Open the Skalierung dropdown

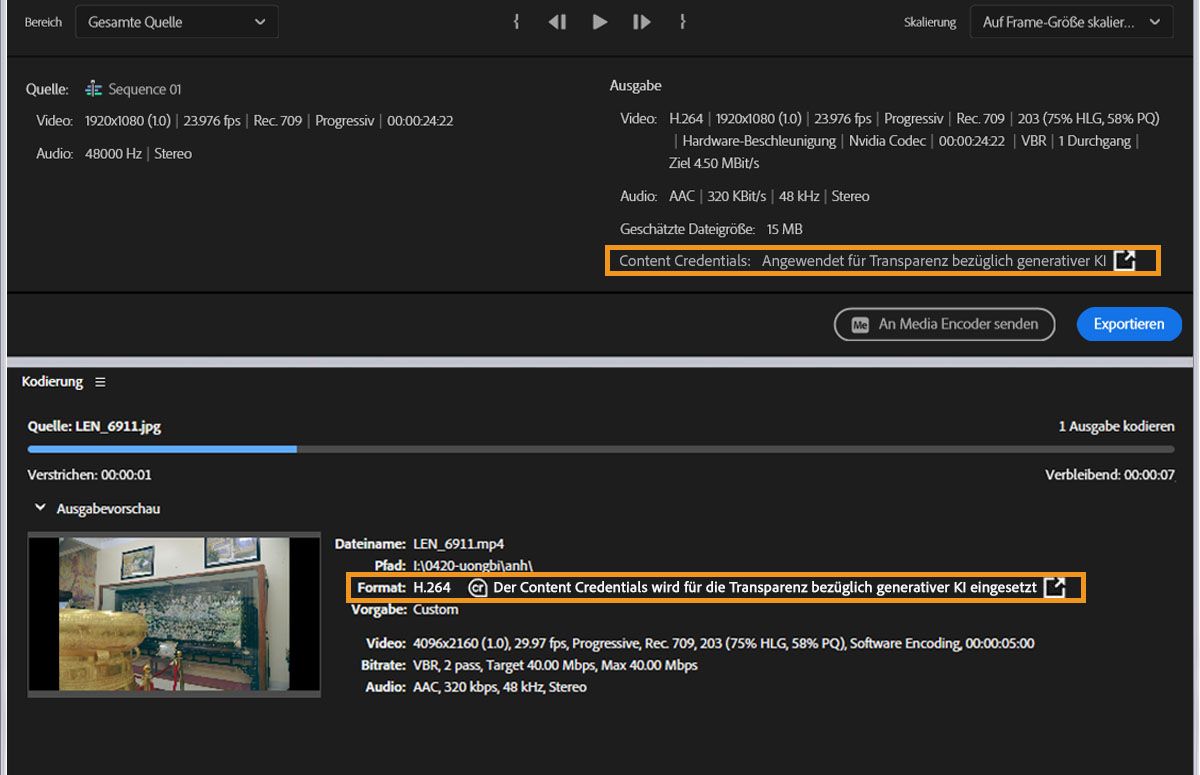tap(1071, 21)
